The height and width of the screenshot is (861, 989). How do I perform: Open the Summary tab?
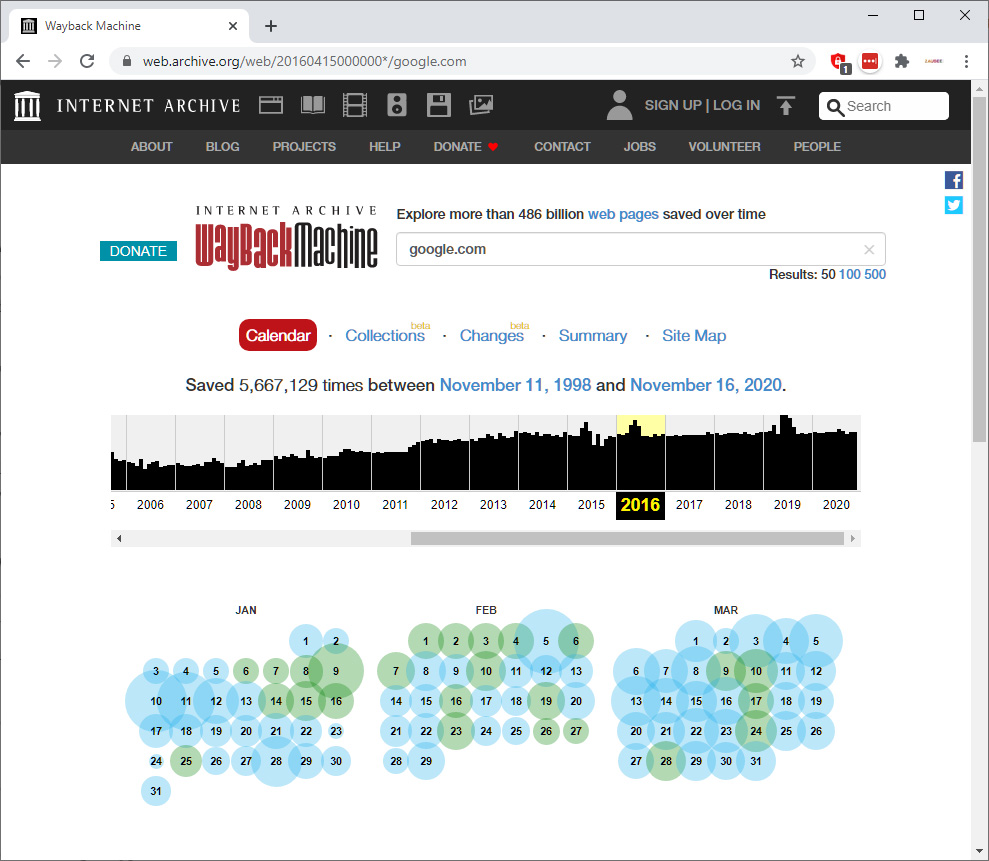(x=593, y=336)
